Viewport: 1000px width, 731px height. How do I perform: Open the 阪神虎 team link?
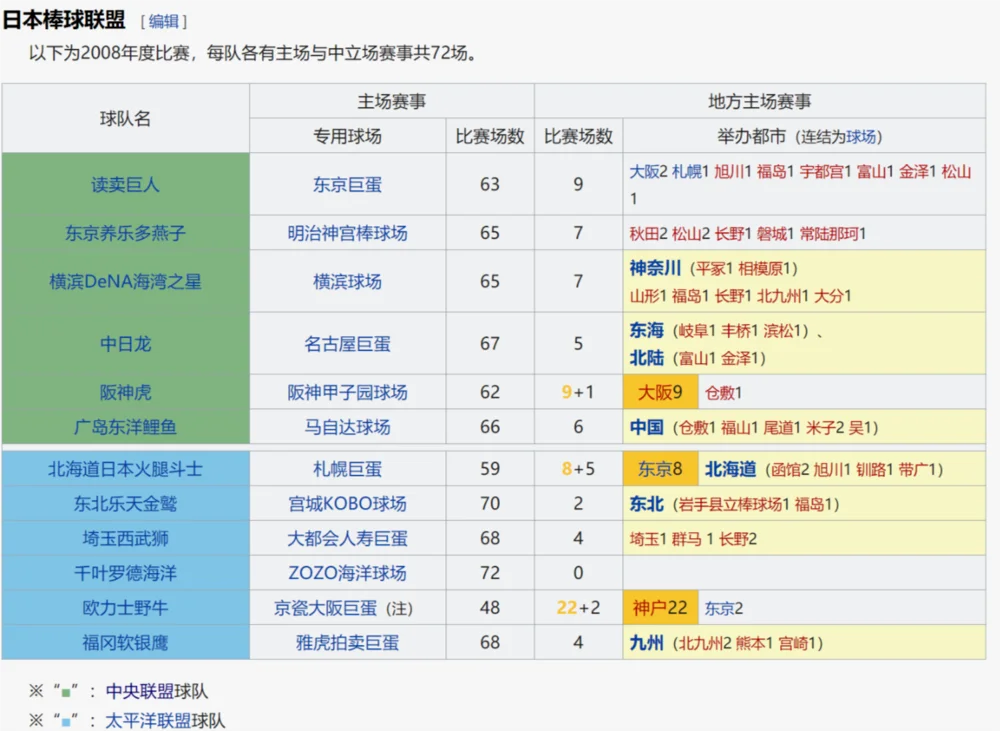tap(125, 392)
